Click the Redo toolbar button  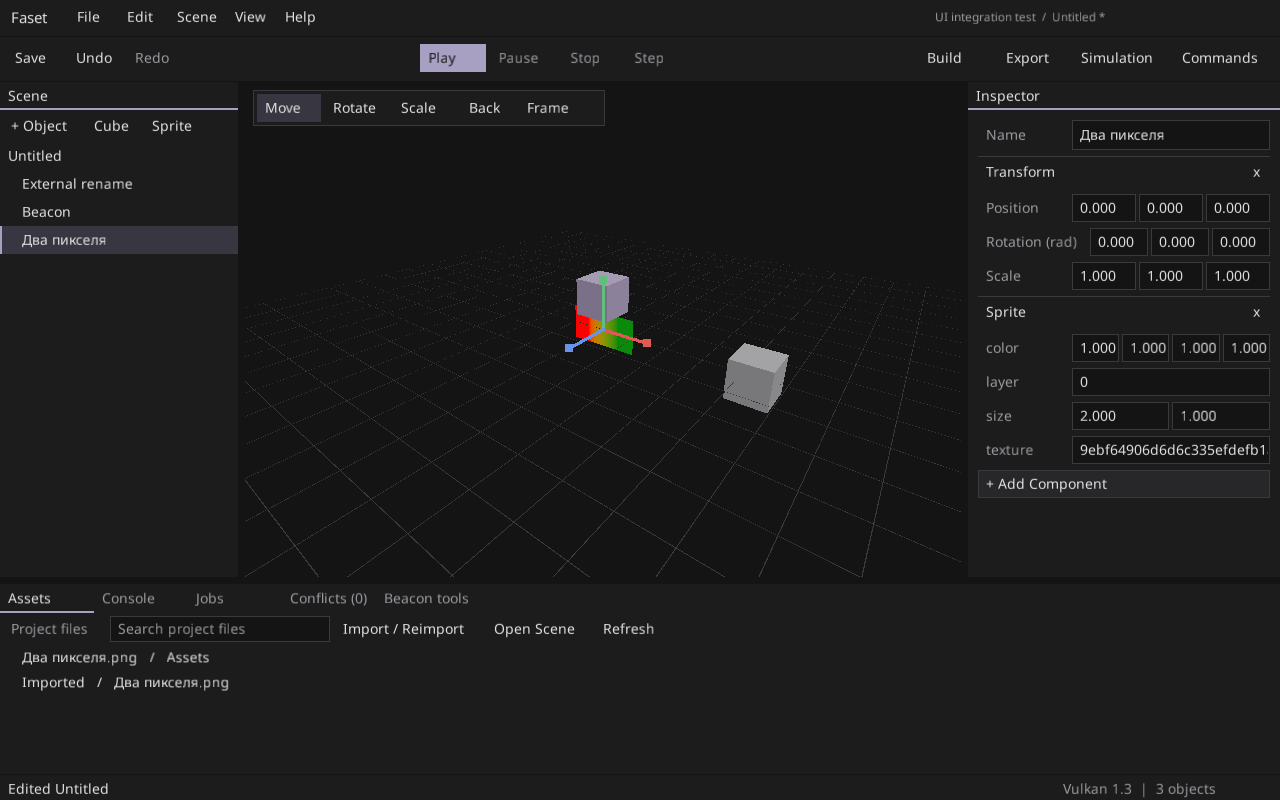[152, 58]
